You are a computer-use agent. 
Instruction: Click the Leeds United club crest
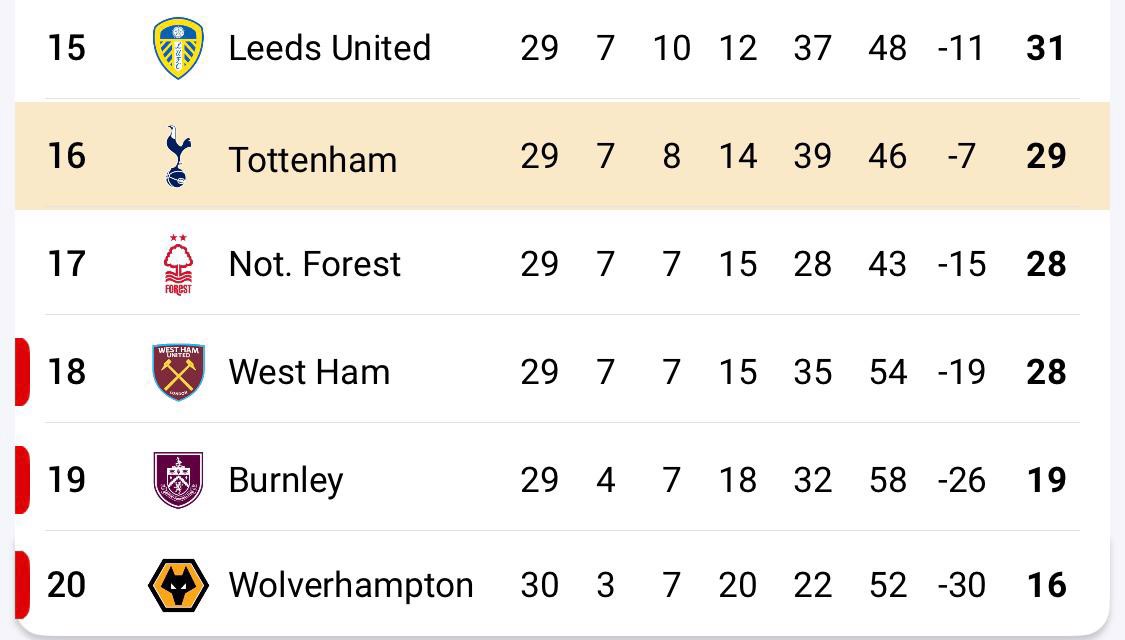(x=178, y=48)
